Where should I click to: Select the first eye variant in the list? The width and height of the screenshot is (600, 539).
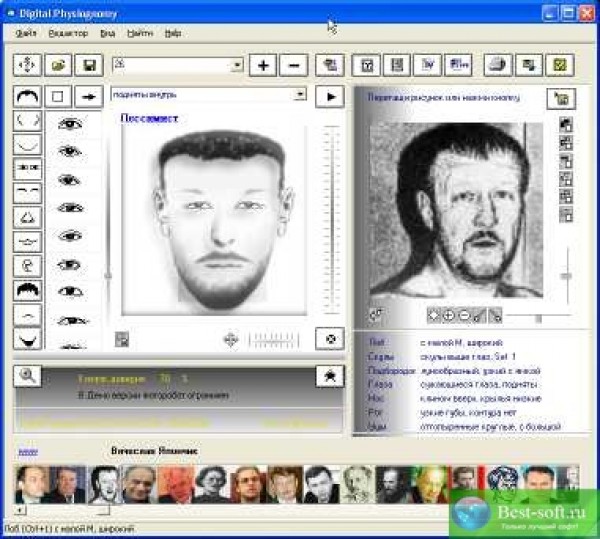(x=69, y=124)
